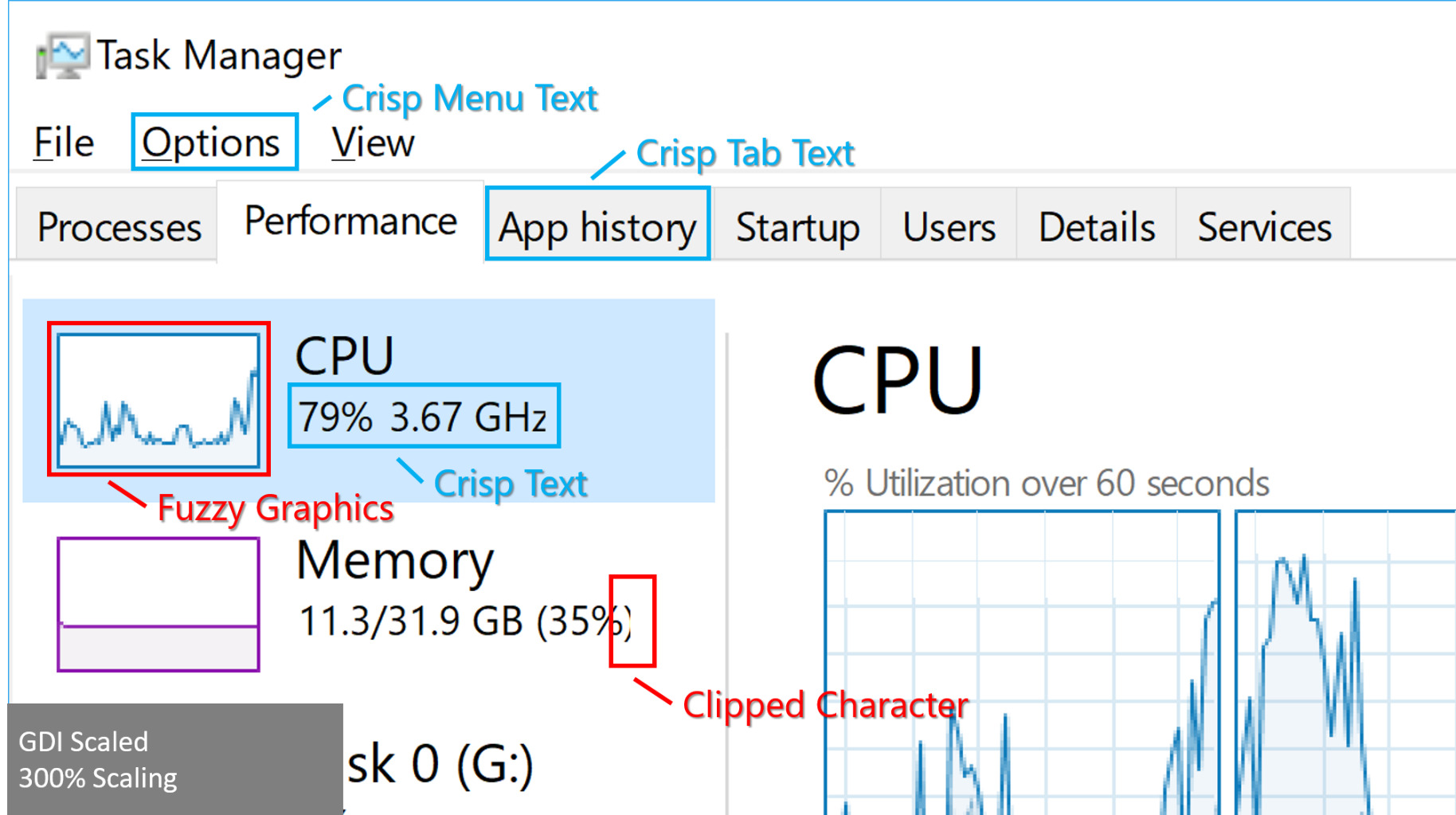Switch to the Services tab
This screenshot has height=815, width=1456.
(1264, 225)
